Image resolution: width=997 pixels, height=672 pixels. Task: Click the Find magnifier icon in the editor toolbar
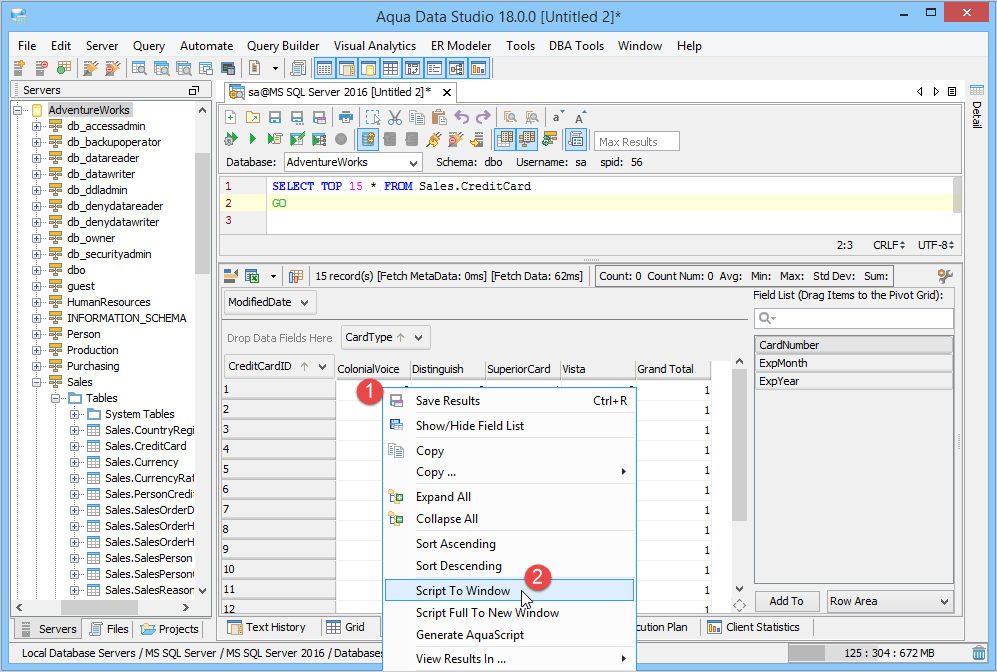510,118
